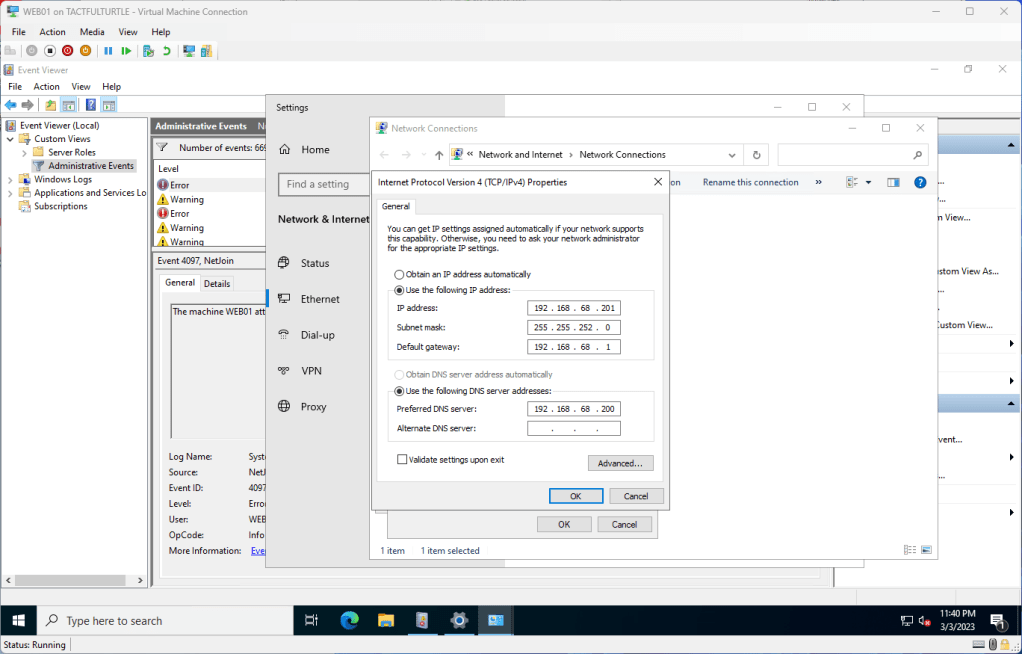Click the Alternate DNS server field
This screenshot has height=654, width=1022.
(574, 429)
